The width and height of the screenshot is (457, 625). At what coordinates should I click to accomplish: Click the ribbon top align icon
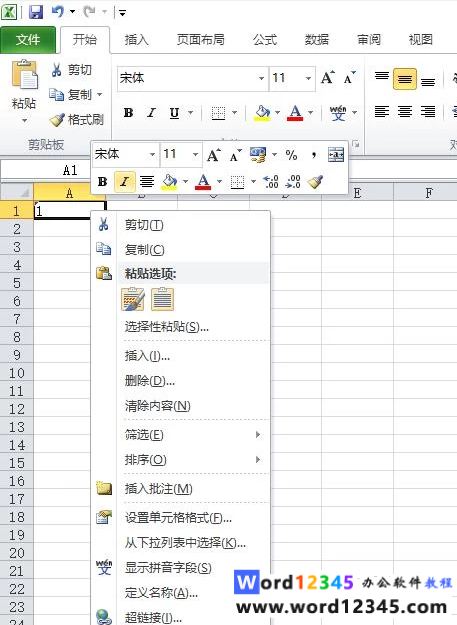tap(382, 77)
